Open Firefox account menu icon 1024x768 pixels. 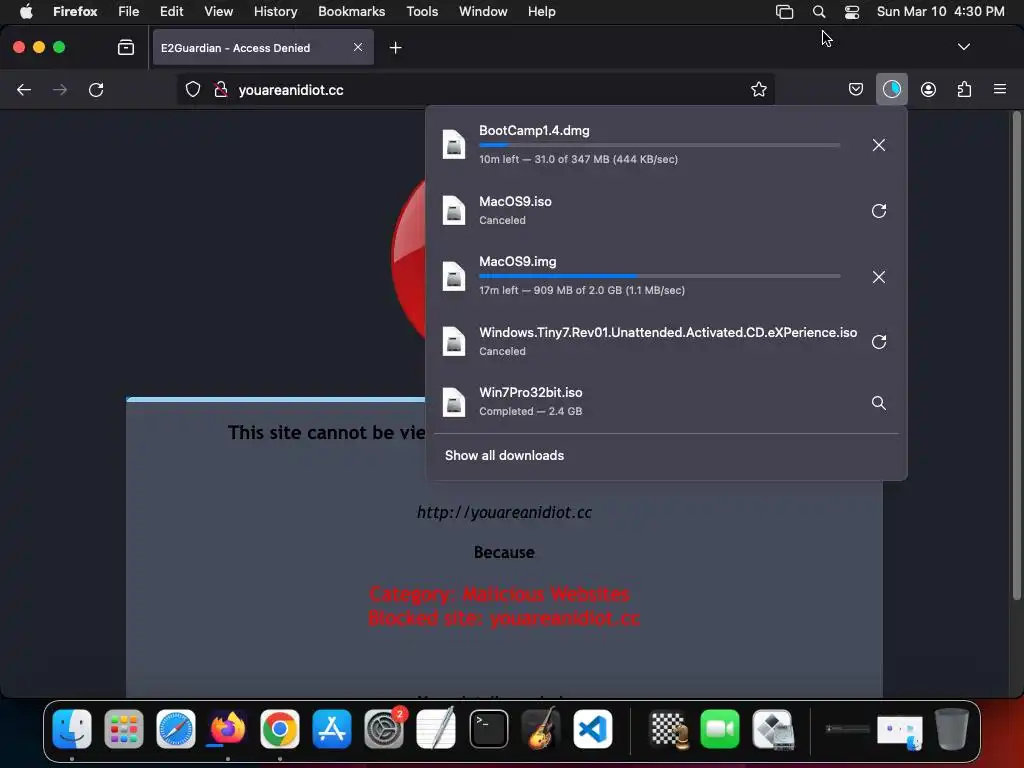coord(928,89)
